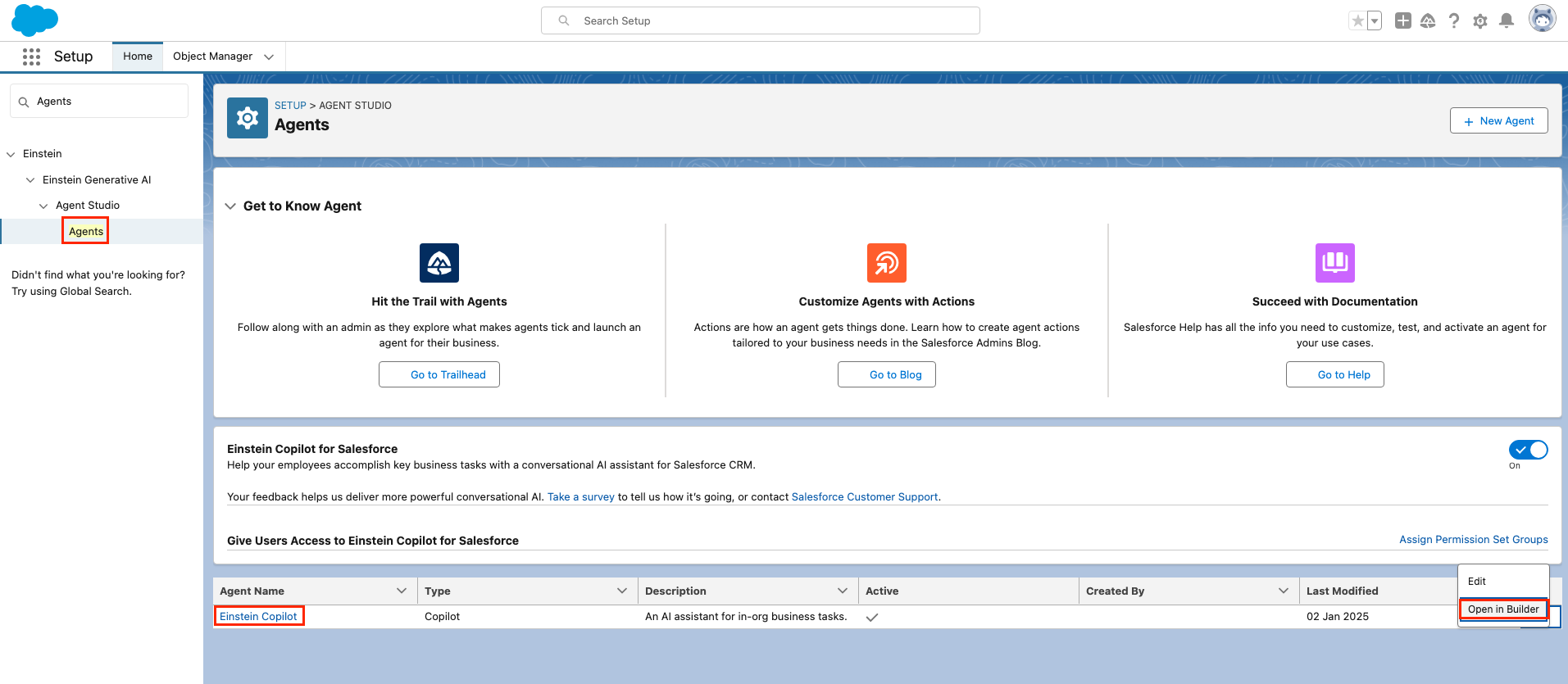Open the Einstein Copilot agent link

pos(258,616)
